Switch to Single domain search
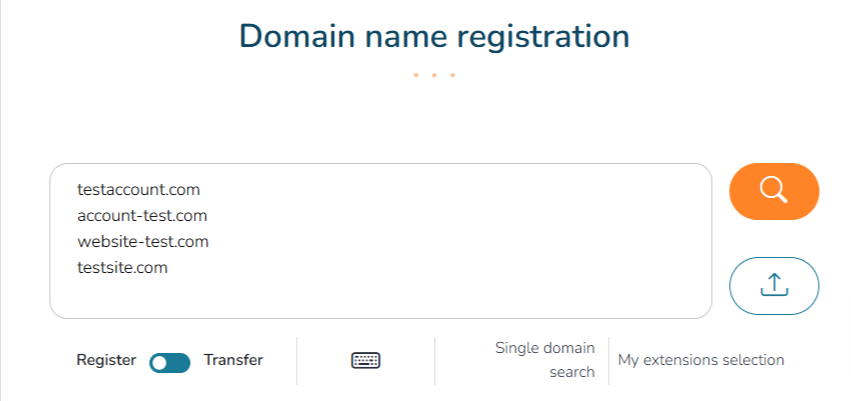851x401 pixels. (x=545, y=360)
